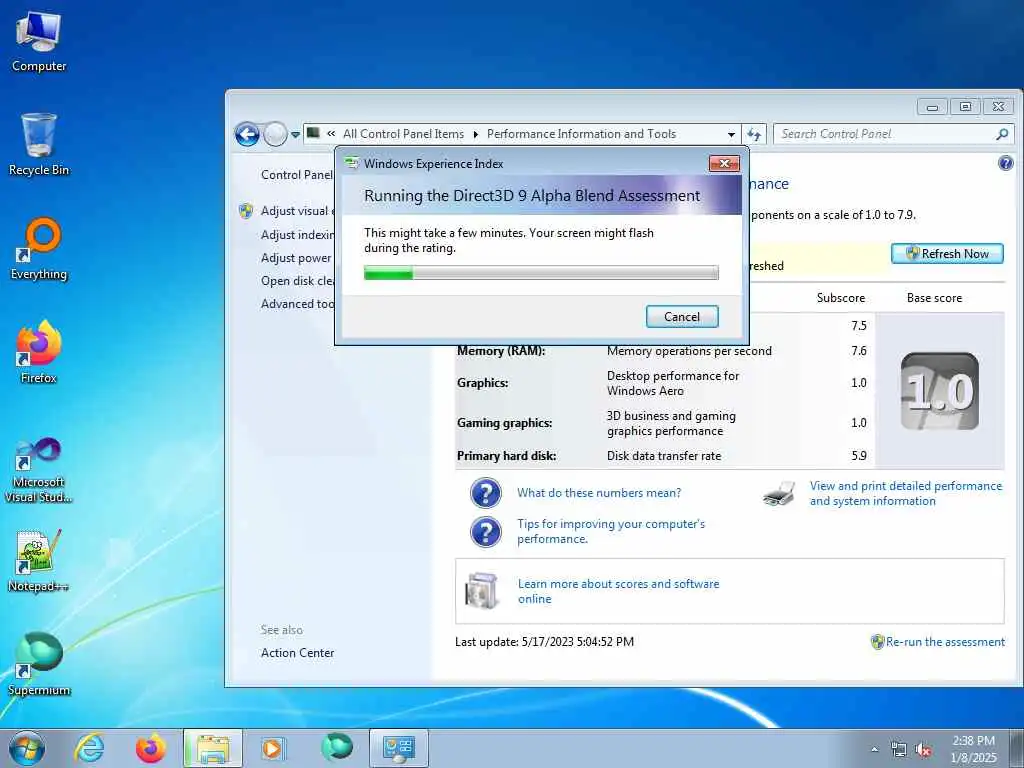The image size is (1024, 768).
Task: Click the address bar Control Panel icon
Action: point(313,133)
